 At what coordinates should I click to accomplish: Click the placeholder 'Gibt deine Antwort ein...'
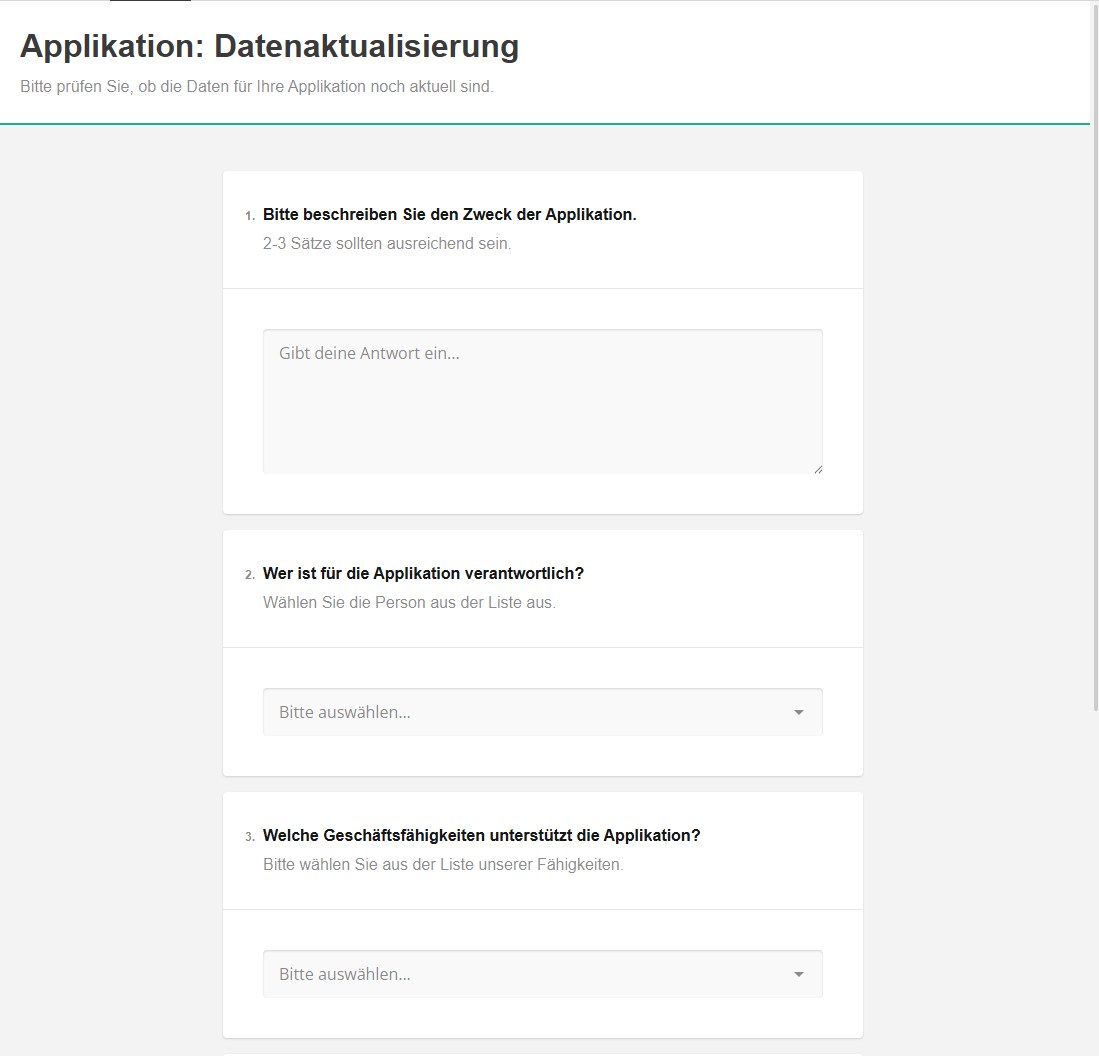pos(369,353)
